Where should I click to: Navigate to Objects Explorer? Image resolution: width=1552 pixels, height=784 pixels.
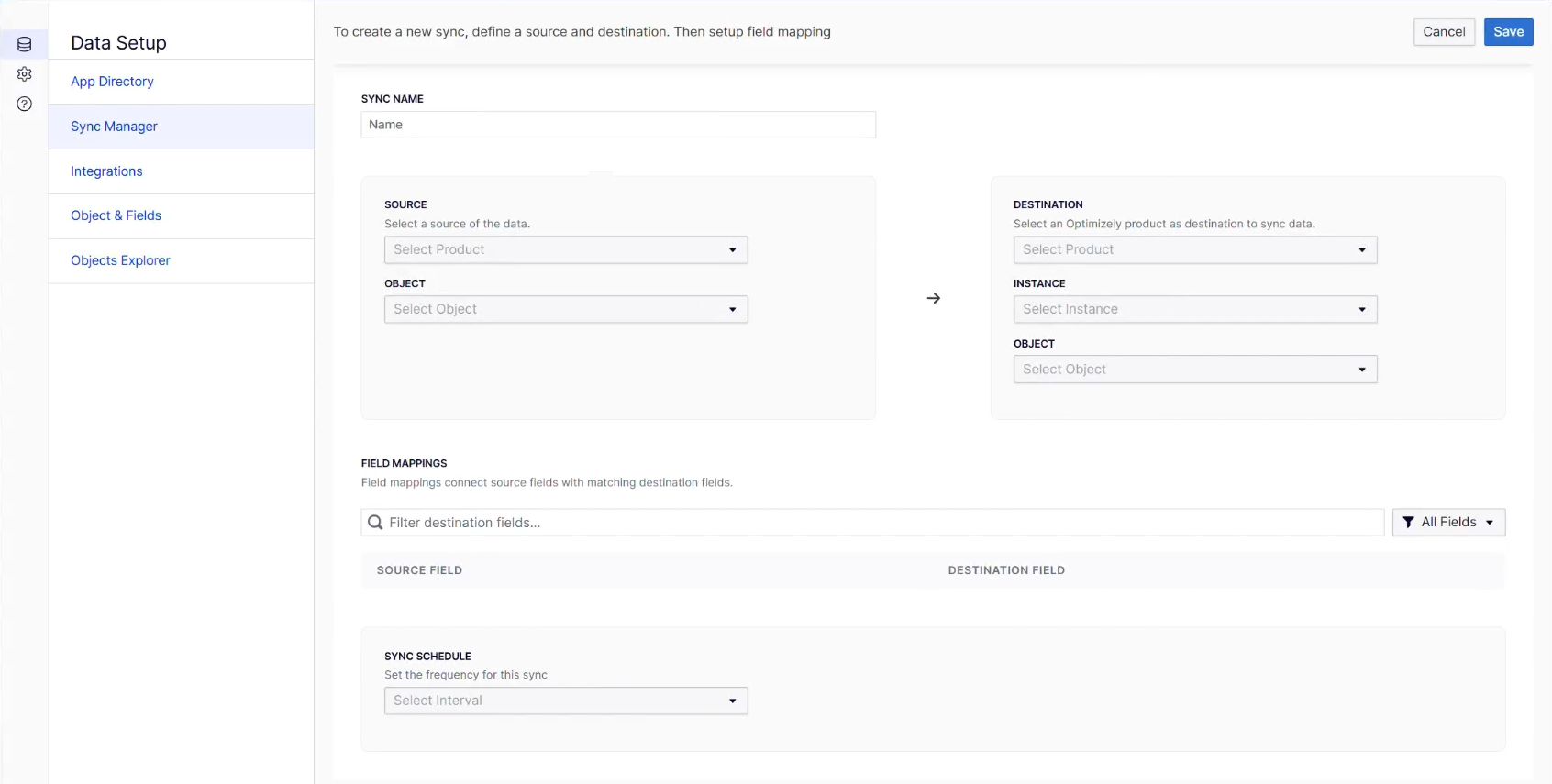click(x=120, y=260)
